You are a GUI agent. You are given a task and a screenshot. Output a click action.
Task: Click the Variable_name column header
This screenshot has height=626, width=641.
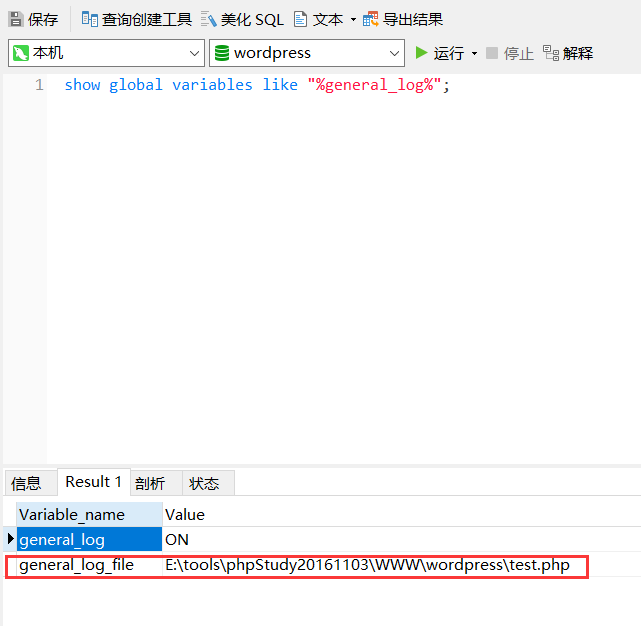(x=72, y=514)
